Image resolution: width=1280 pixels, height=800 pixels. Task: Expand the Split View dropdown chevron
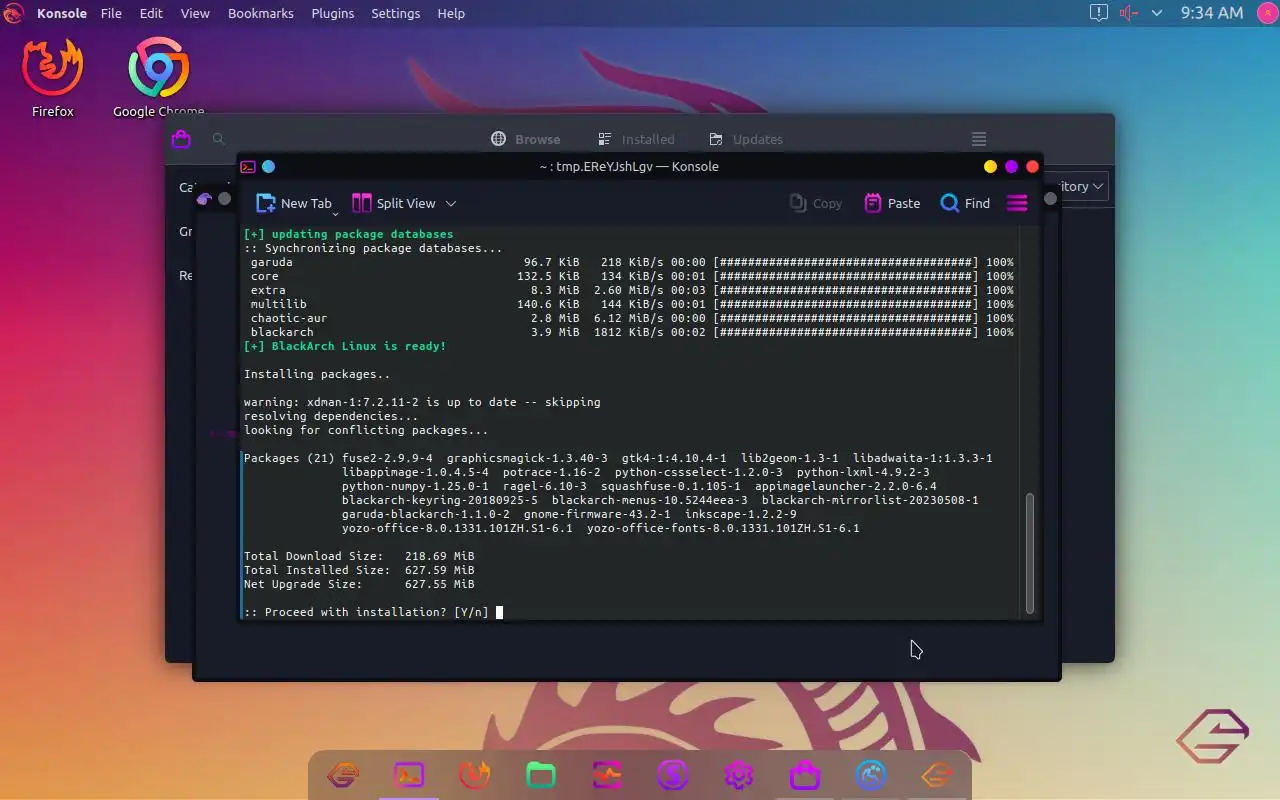[451, 203]
